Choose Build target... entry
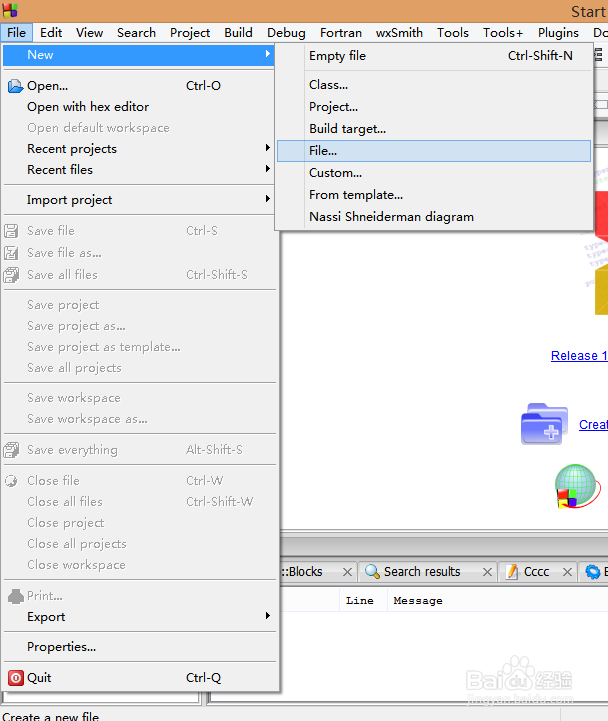 (434, 129)
